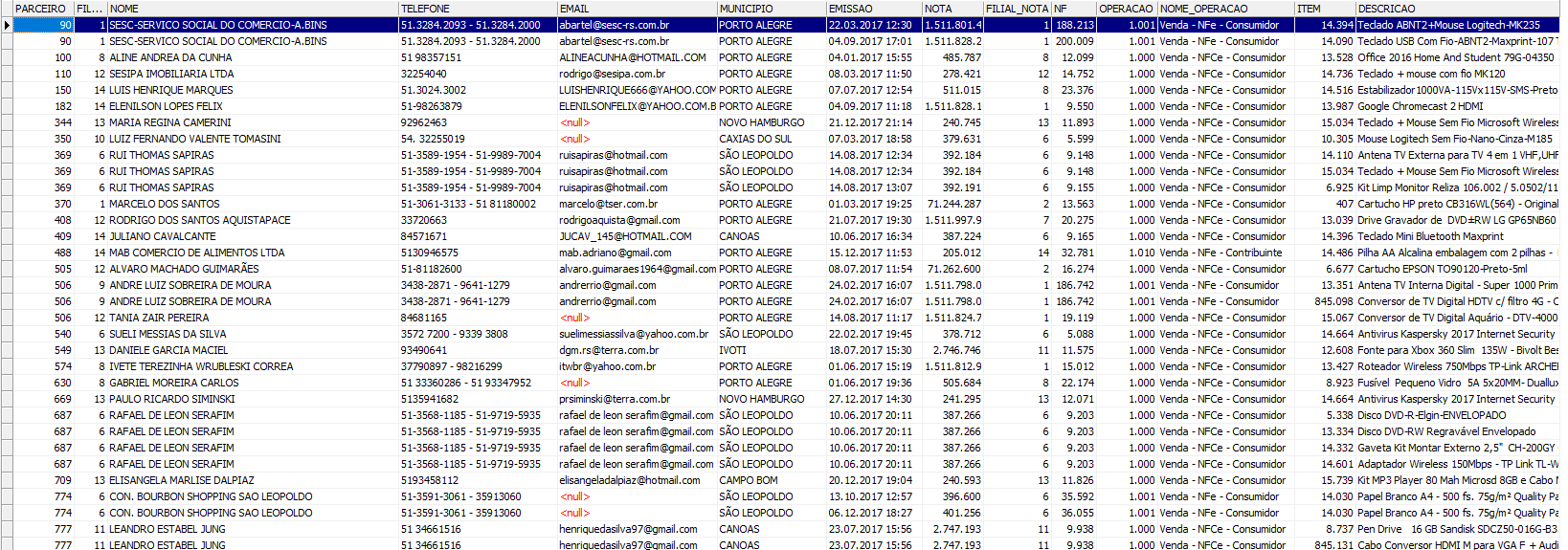The width and height of the screenshot is (1568, 550).
Task: Select the ALINE ANDREA DA CUNHA name cell
Action: 253,57
